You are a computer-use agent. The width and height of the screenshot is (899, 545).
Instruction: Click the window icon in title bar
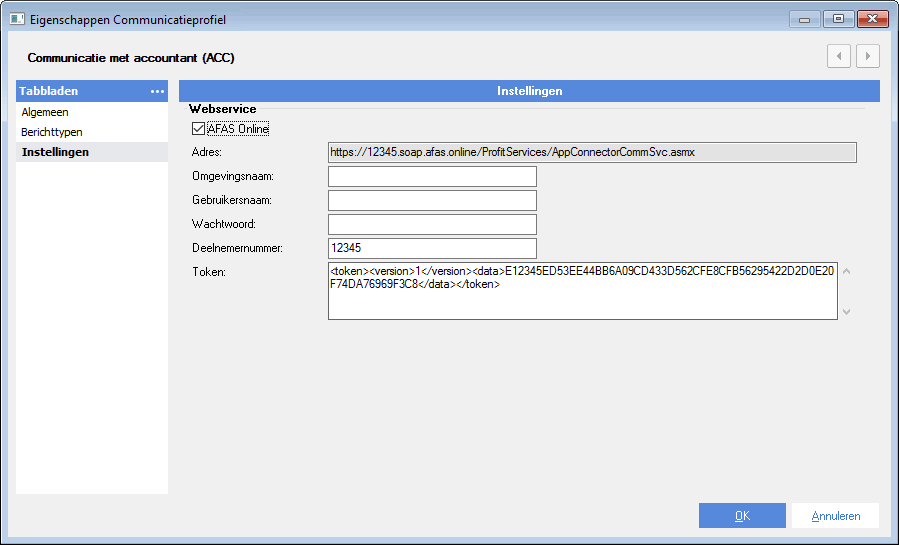pyautogui.click(x=17, y=19)
